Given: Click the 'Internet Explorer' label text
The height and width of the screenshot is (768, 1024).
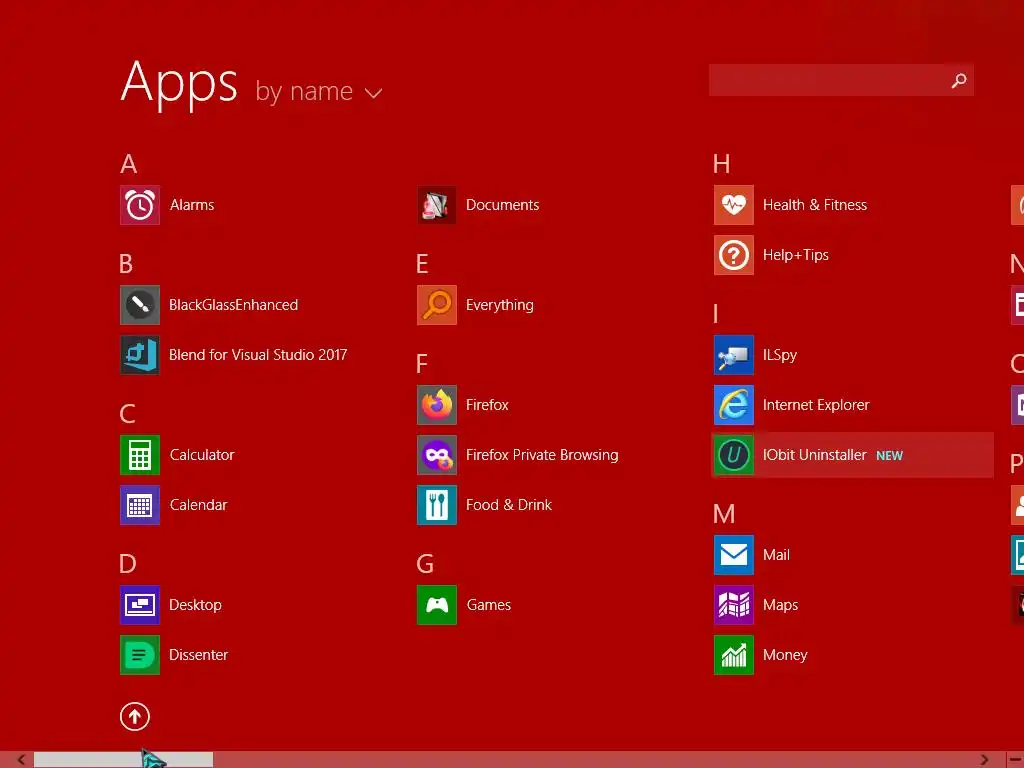Looking at the screenshot, I should tap(816, 405).
